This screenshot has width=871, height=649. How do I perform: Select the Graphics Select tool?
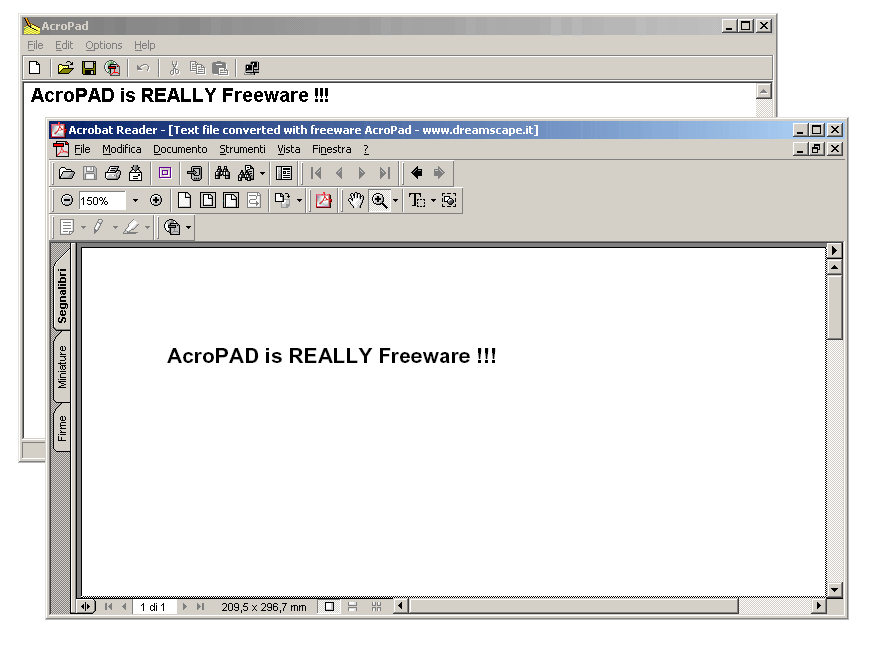(449, 200)
